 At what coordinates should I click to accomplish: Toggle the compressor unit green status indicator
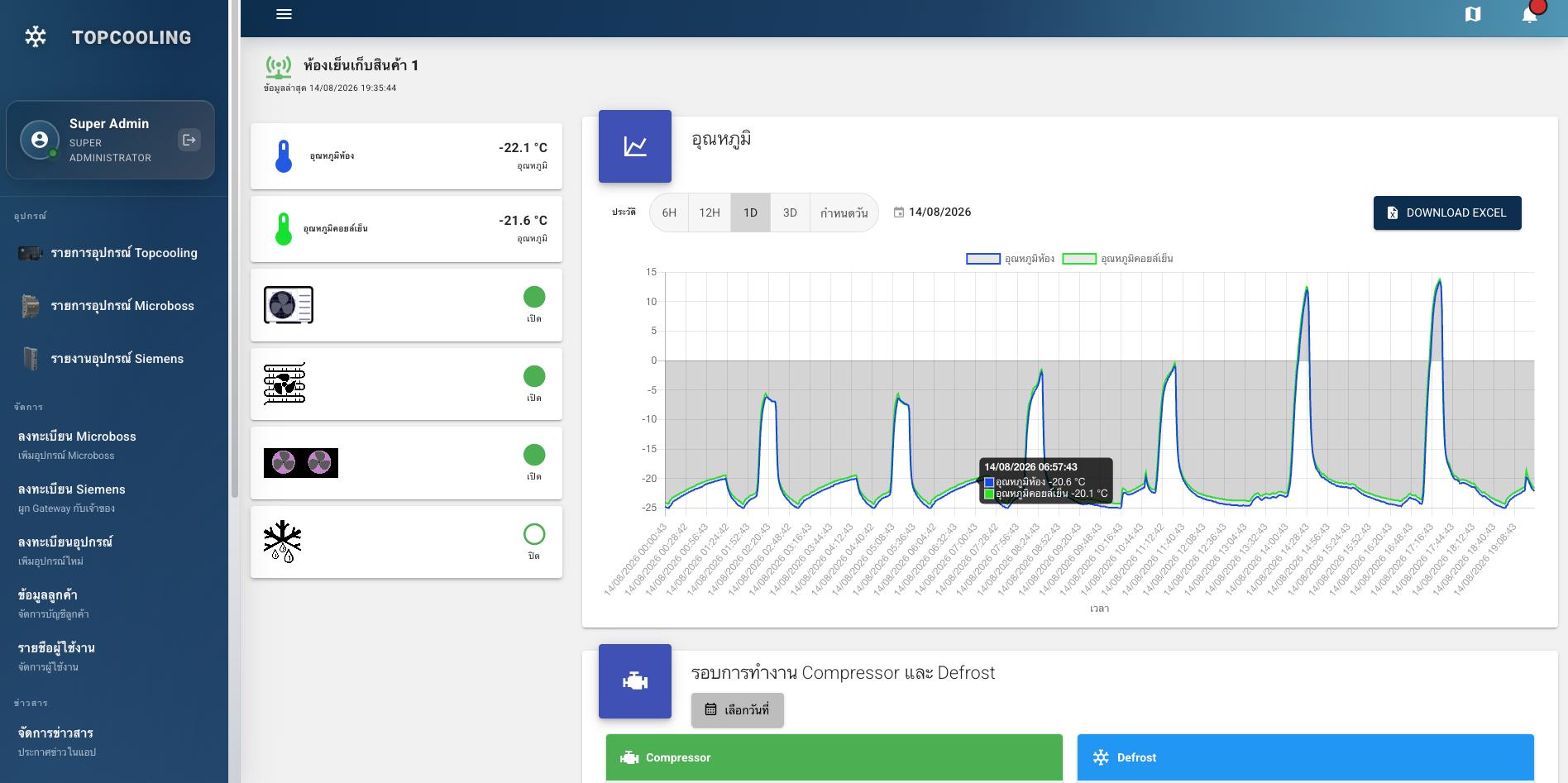(x=534, y=297)
